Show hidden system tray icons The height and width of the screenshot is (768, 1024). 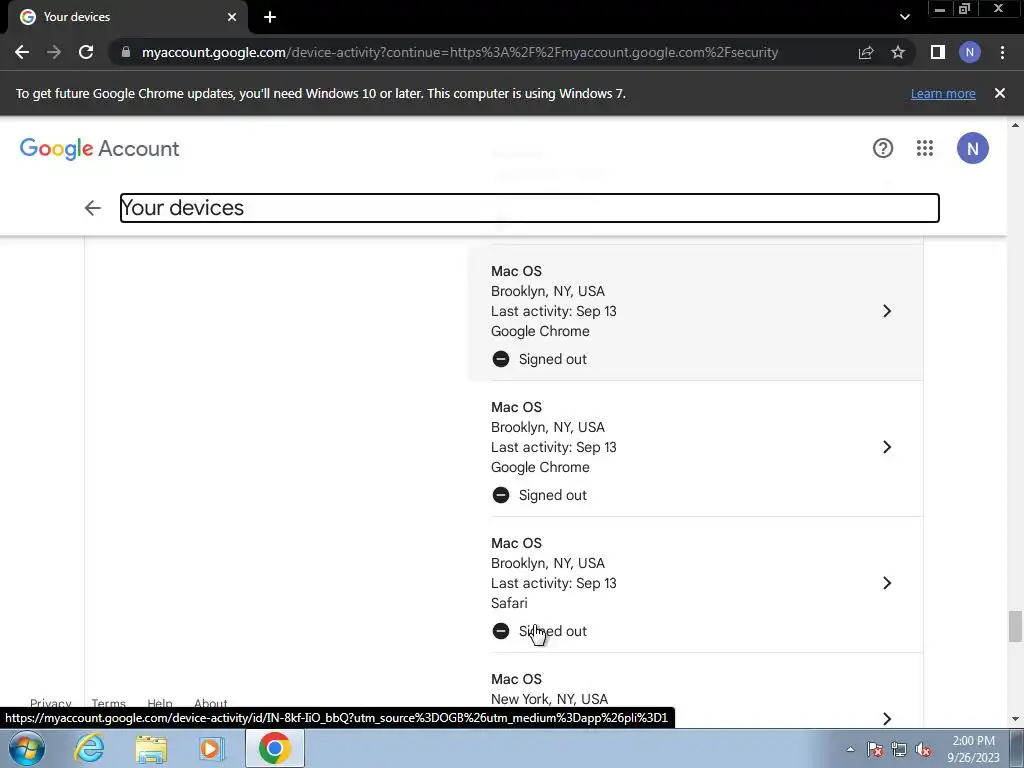tap(850, 749)
